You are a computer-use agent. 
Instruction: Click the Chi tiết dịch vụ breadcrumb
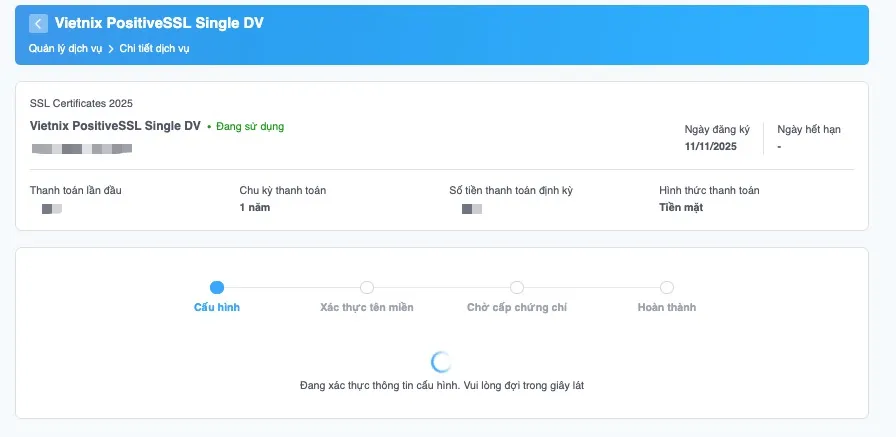click(x=155, y=48)
